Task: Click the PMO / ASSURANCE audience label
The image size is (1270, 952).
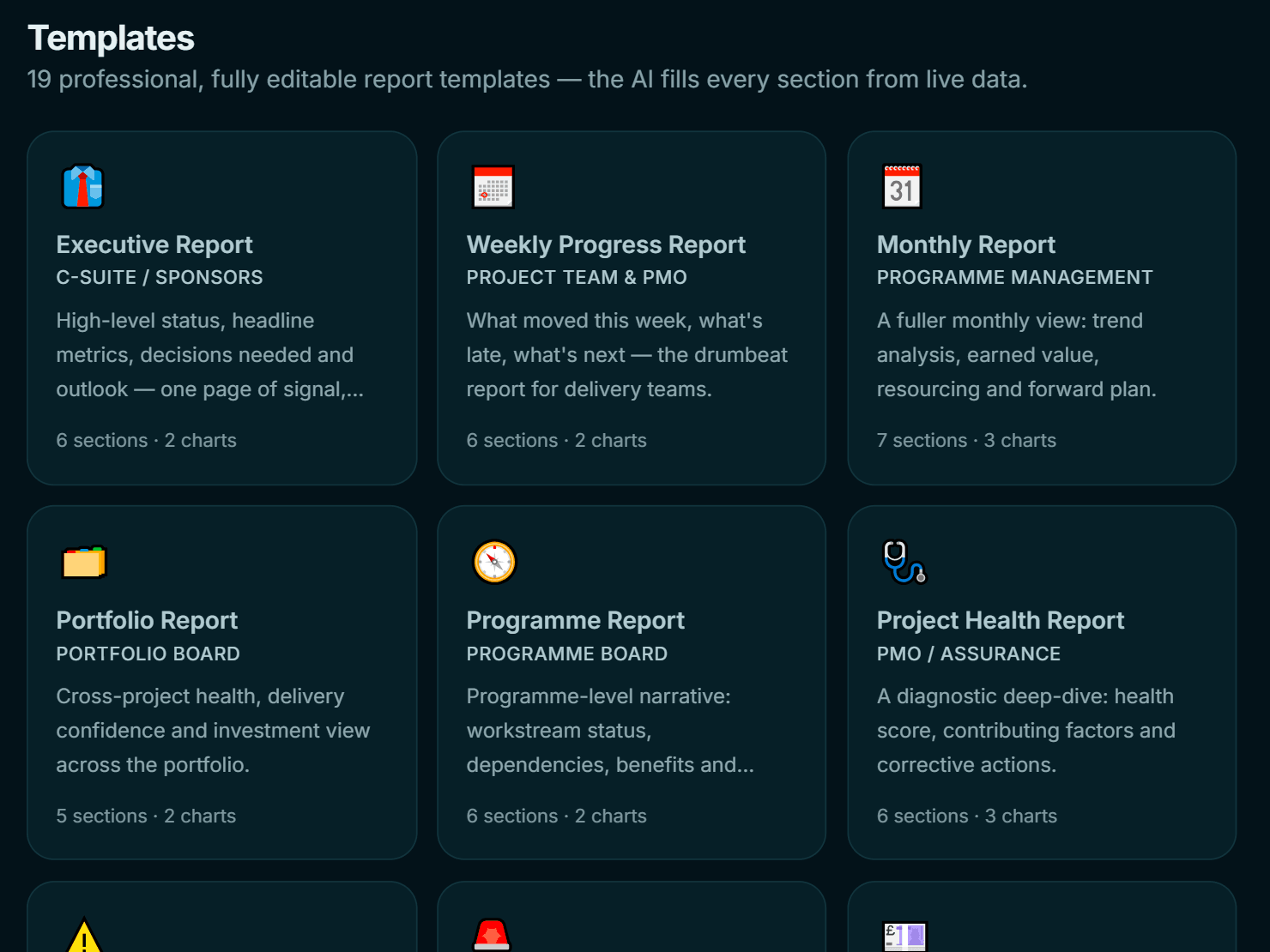Action: click(x=968, y=654)
